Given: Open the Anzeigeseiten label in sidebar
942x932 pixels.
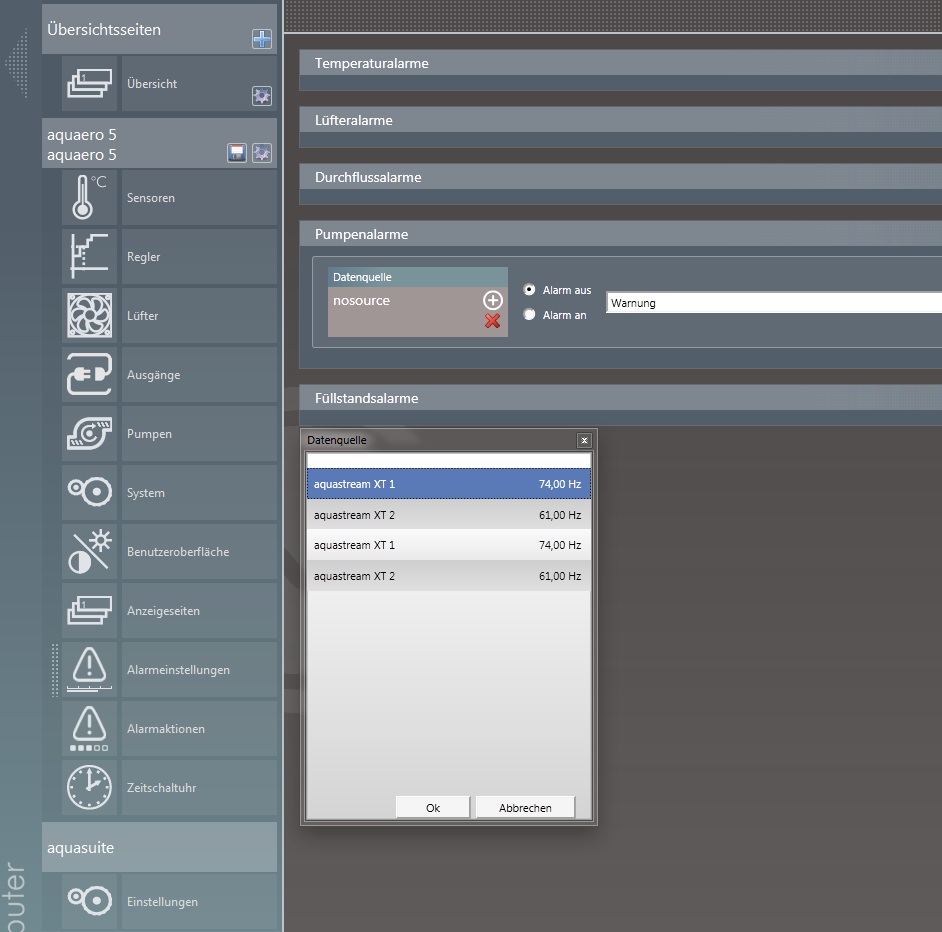Looking at the screenshot, I should [x=163, y=611].
